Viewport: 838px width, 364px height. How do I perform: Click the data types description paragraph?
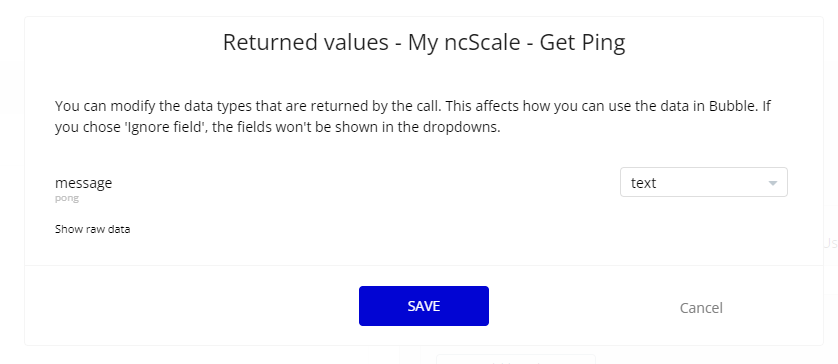[x=413, y=117]
